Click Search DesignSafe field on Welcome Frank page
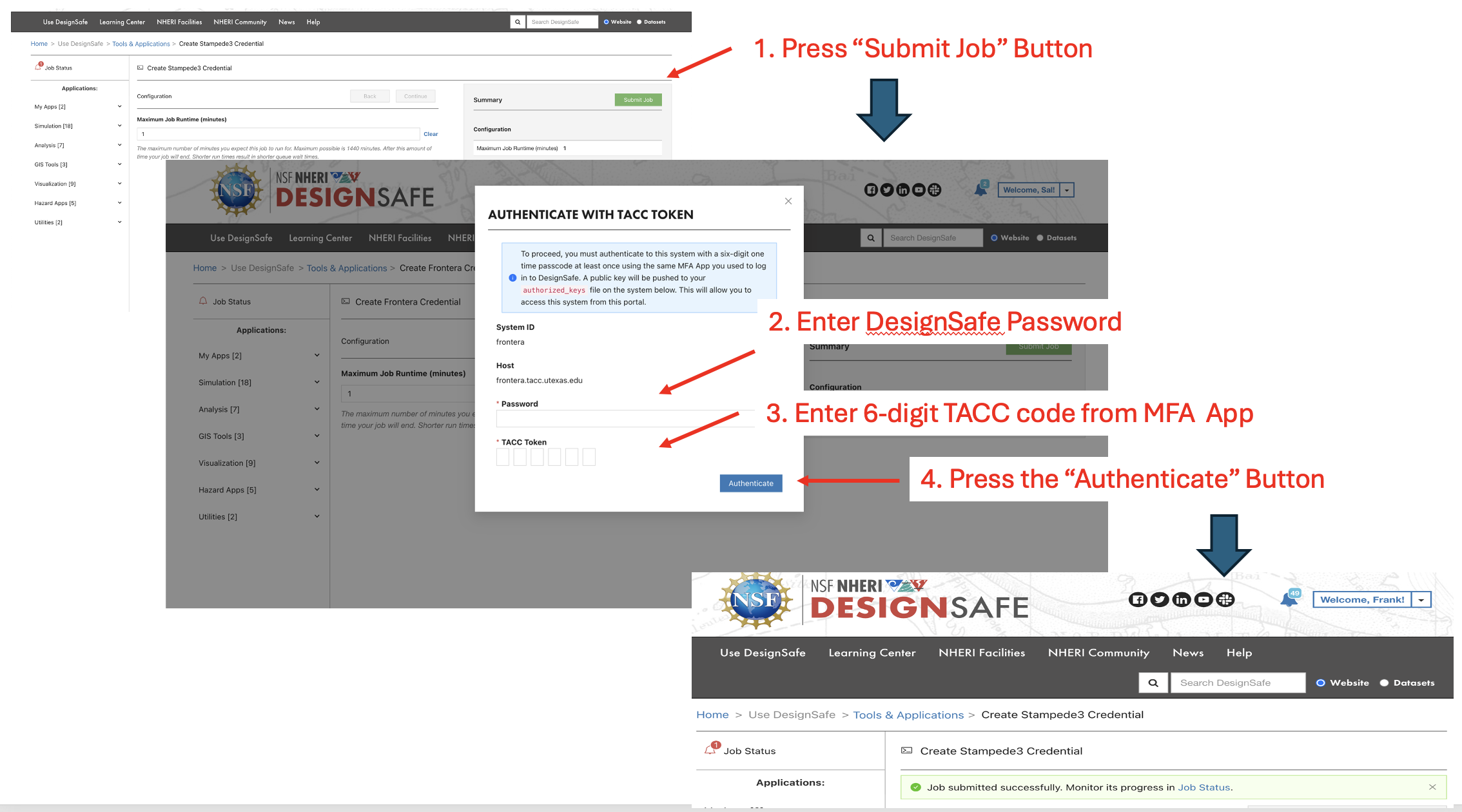 point(1238,683)
